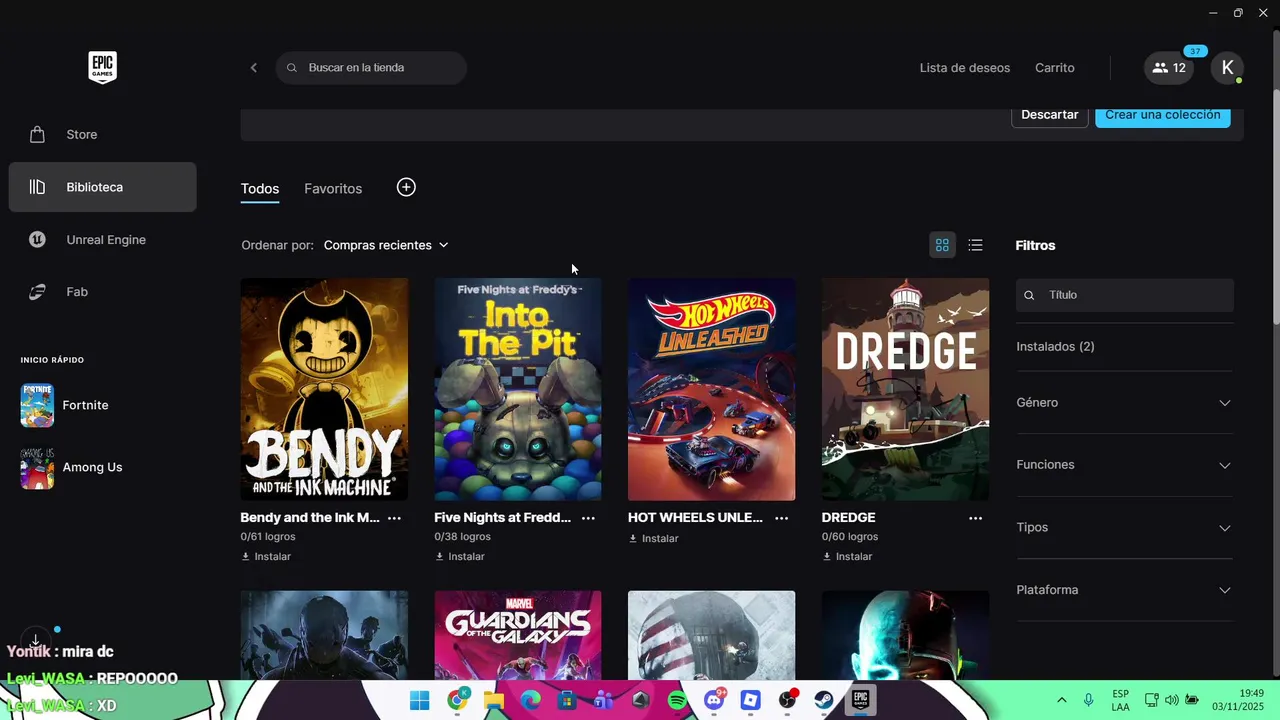The width and height of the screenshot is (1280, 720).
Task: Expand the Tipos filter
Action: point(1125,527)
